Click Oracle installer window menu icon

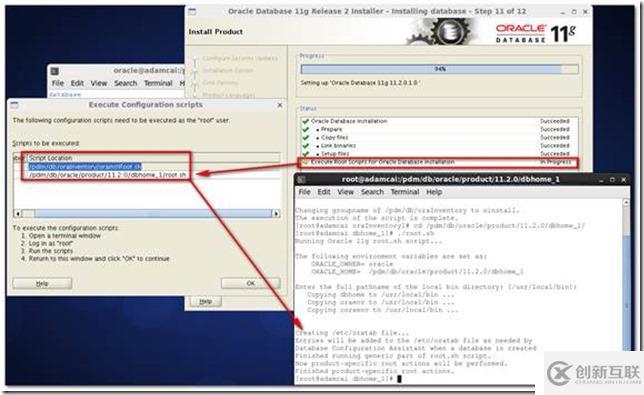[192, 11]
